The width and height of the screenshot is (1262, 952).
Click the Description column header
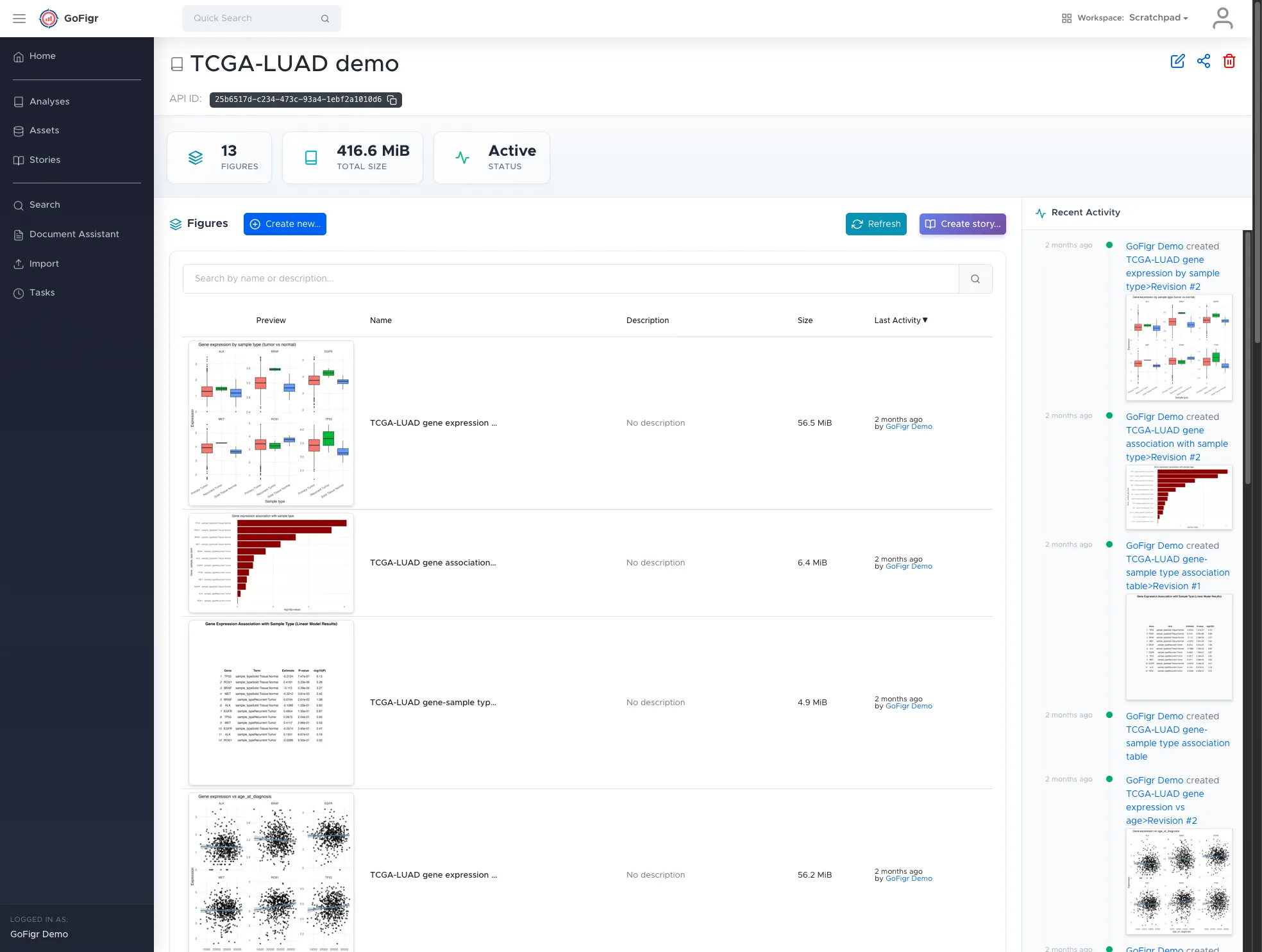coord(648,321)
